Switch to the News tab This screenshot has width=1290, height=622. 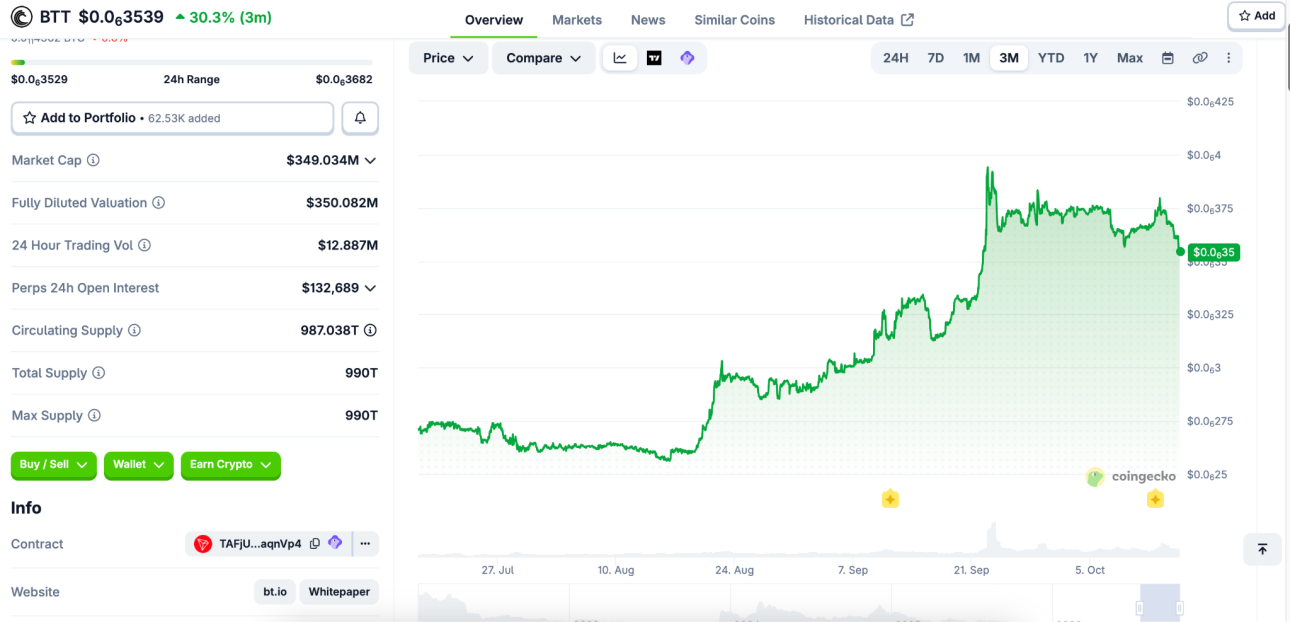tap(648, 20)
